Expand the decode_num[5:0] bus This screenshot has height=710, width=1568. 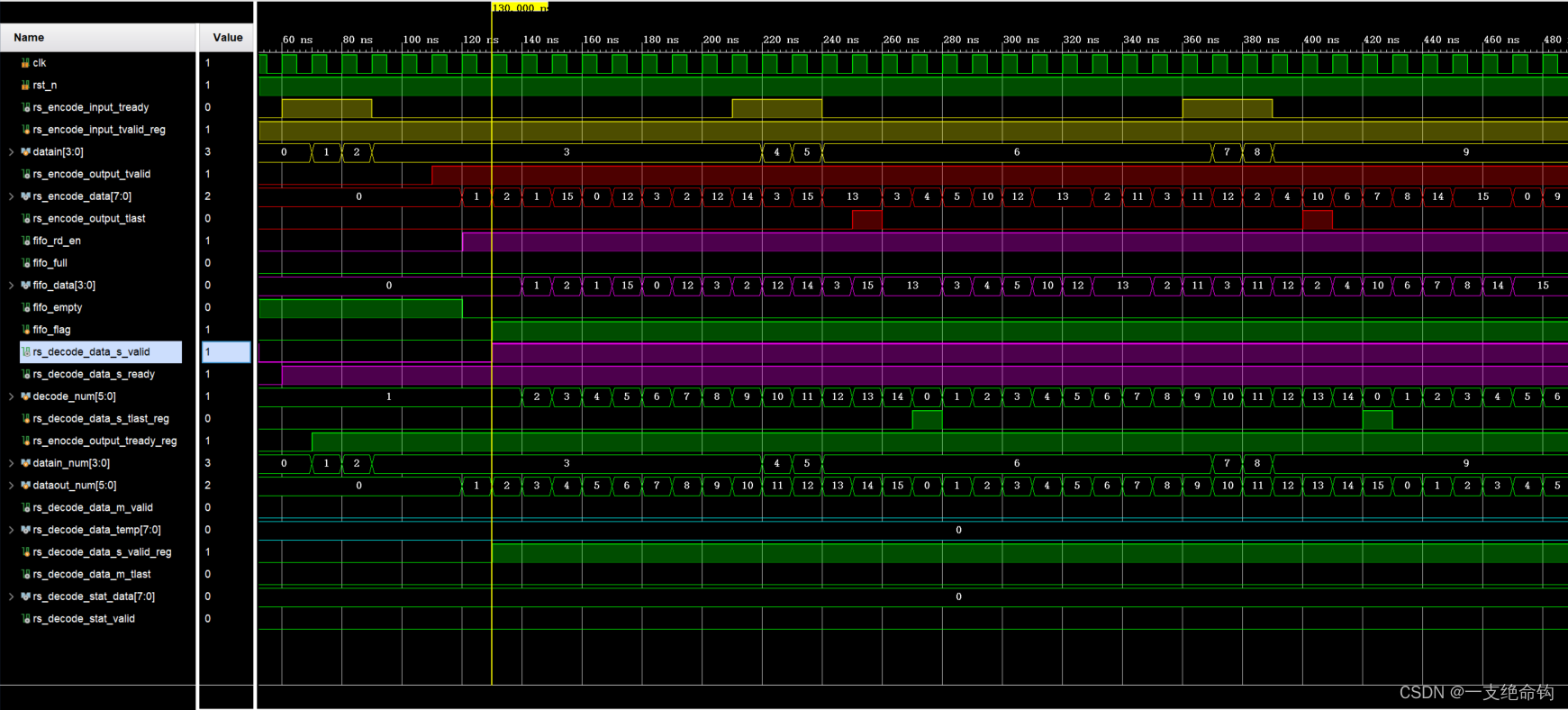[x=11, y=396]
